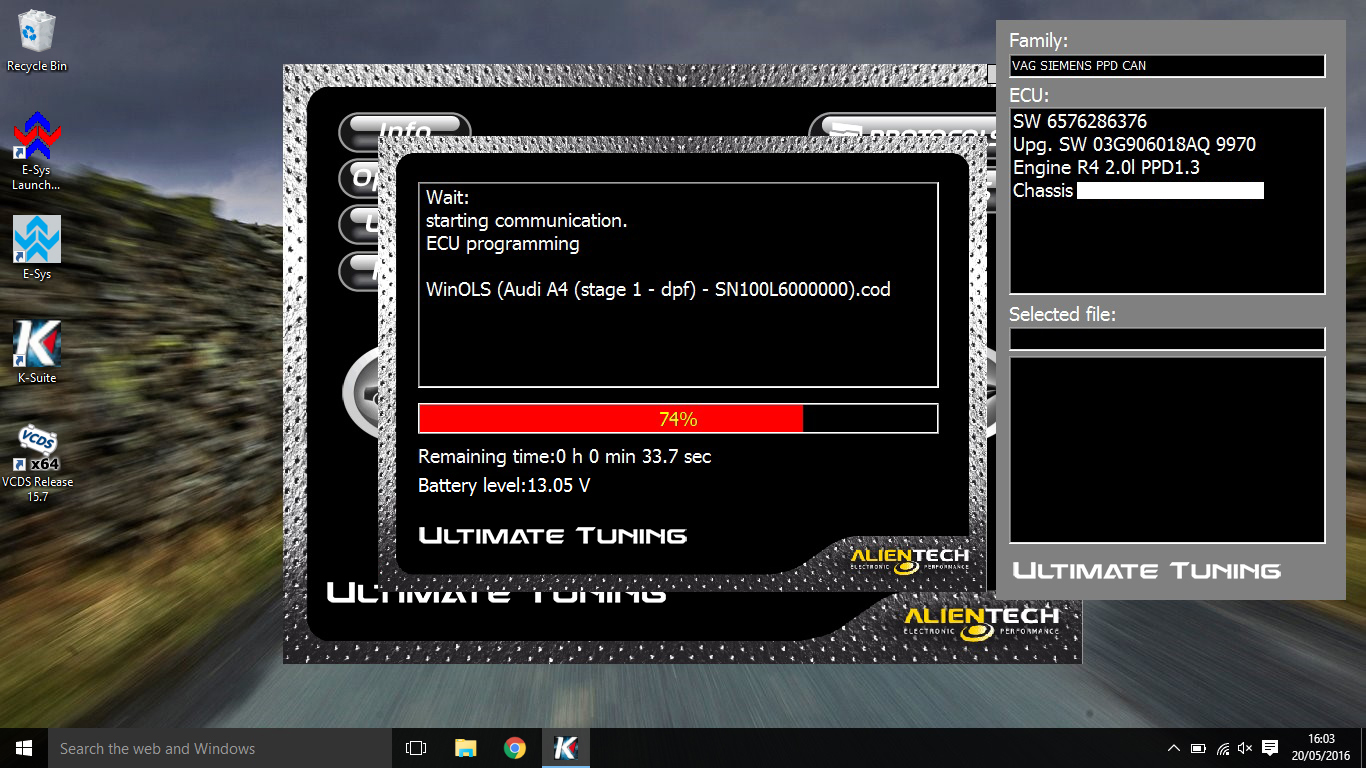This screenshot has height=768, width=1366.
Task: Unmute the speaker volume icon
Action: pos(1245,748)
